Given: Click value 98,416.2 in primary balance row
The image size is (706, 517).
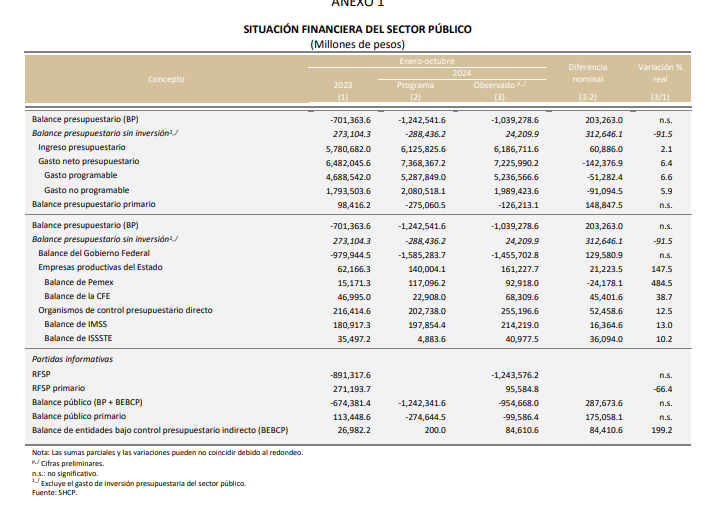Looking at the screenshot, I should click(353, 205).
